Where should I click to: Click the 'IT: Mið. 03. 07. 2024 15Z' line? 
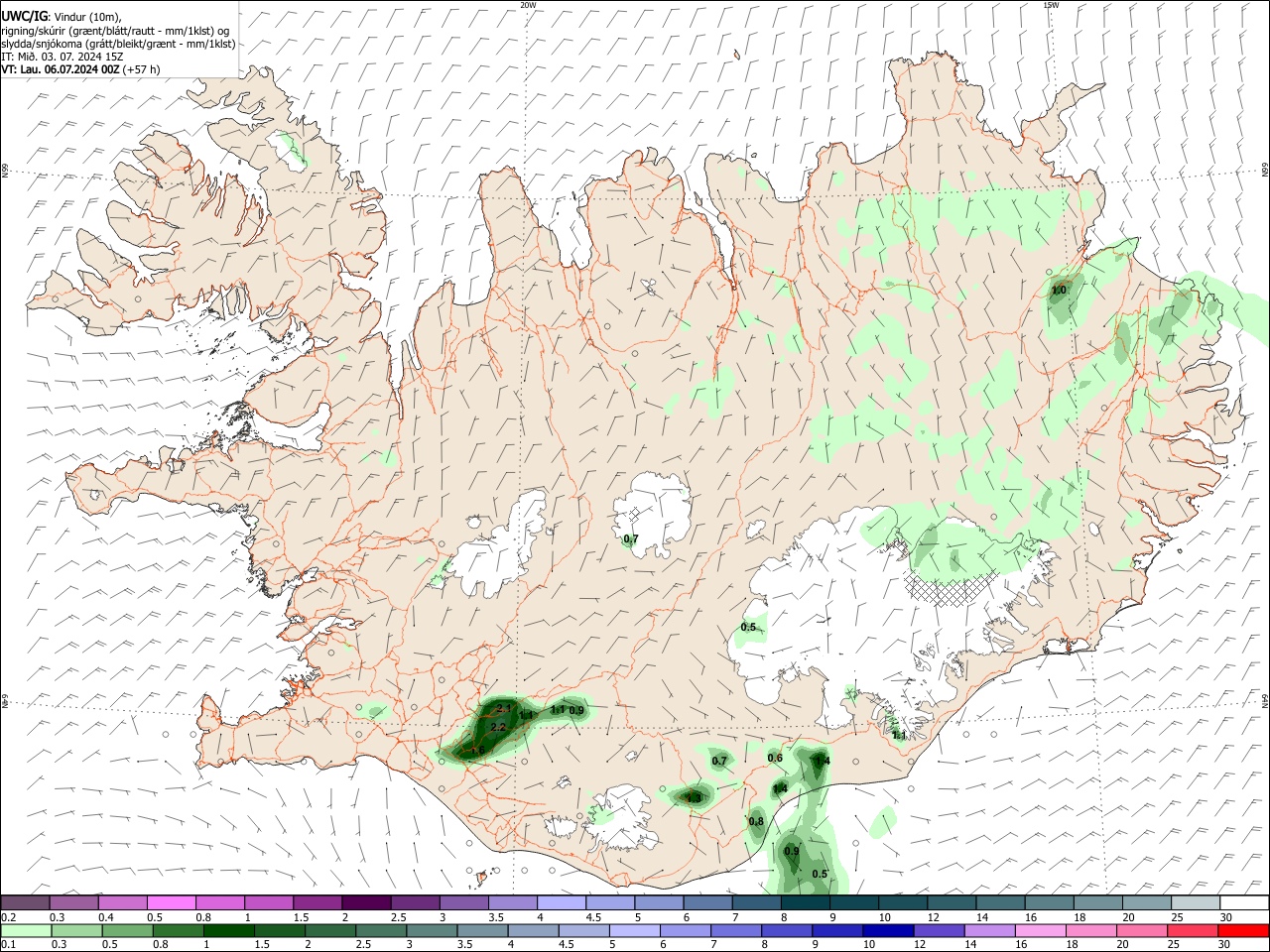[63, 57]
